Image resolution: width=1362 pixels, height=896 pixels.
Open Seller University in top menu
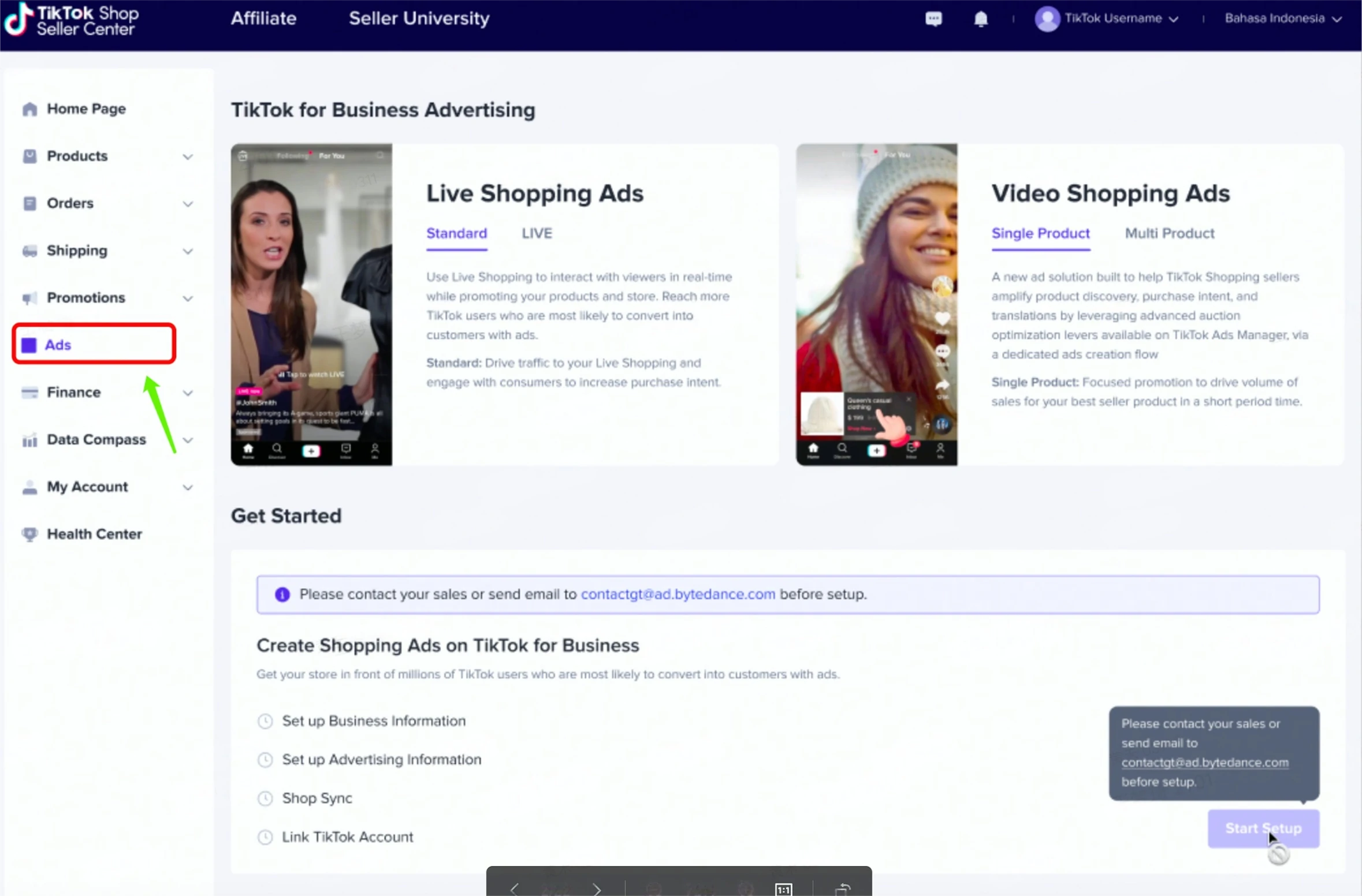click(419, 18)
